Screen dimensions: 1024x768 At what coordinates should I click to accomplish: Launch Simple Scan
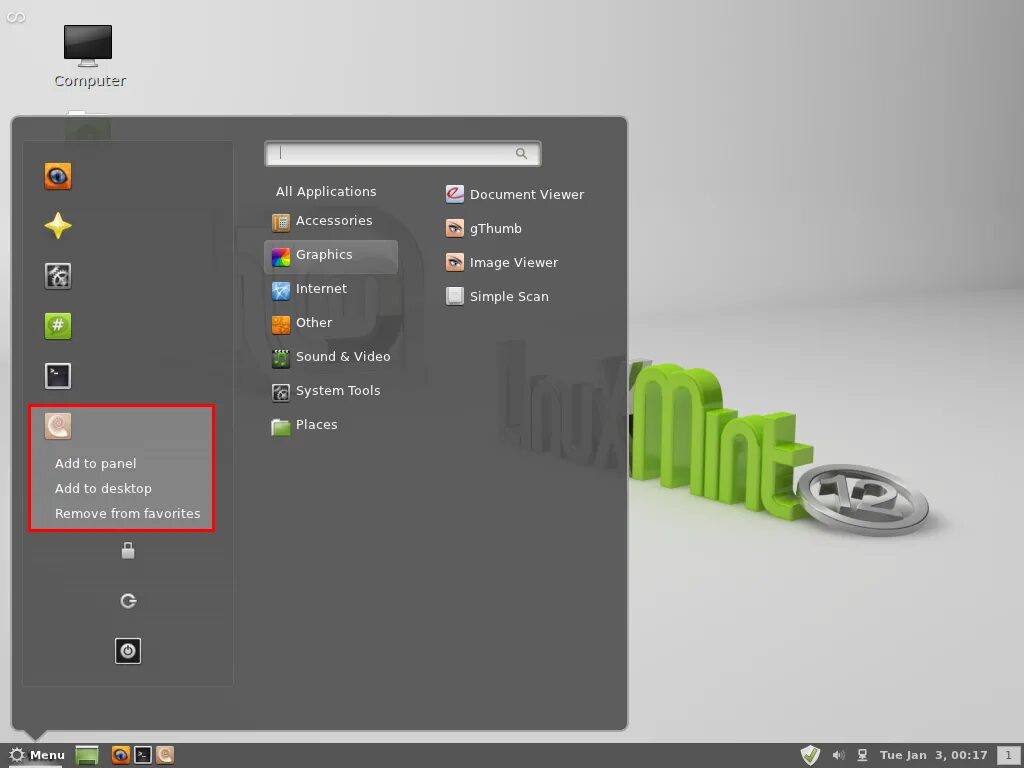(497, 296)
